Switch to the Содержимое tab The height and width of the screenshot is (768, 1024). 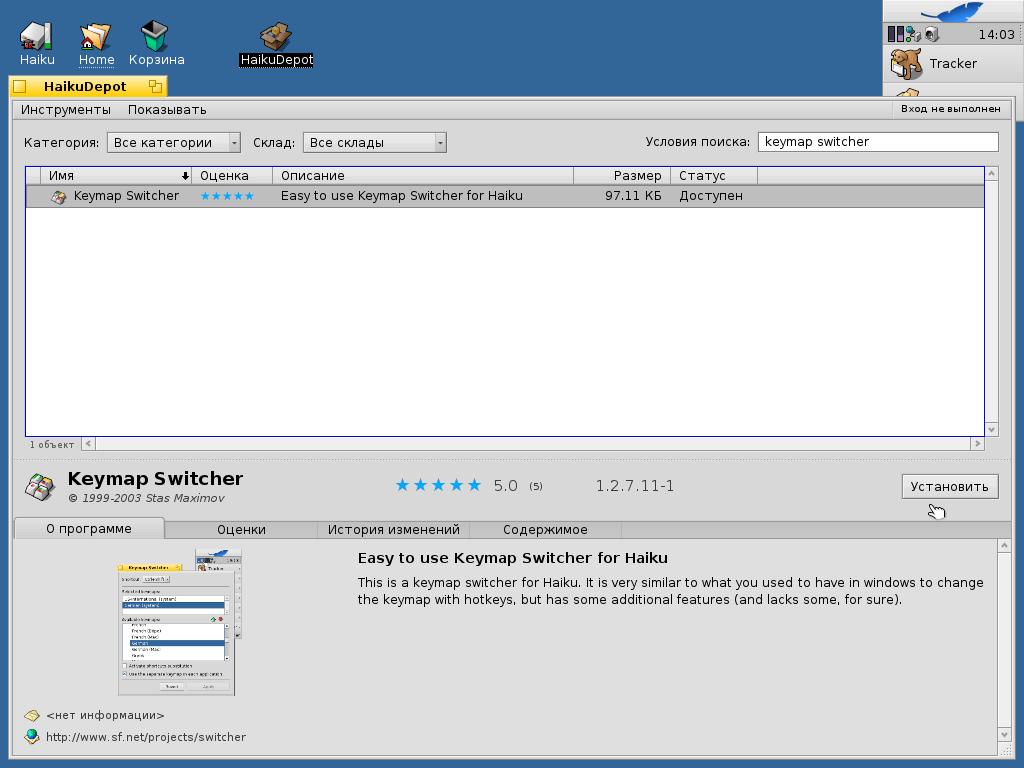(x=545, y=530)
